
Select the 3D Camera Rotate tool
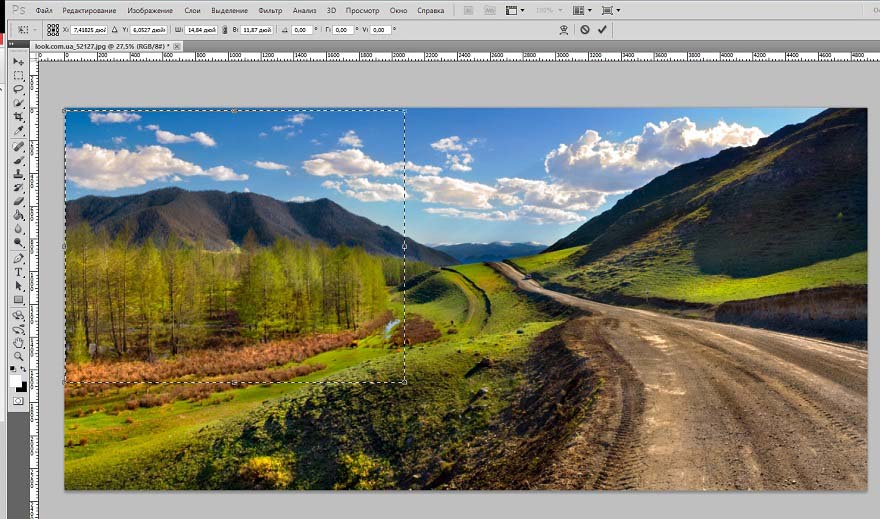(19, 329)
